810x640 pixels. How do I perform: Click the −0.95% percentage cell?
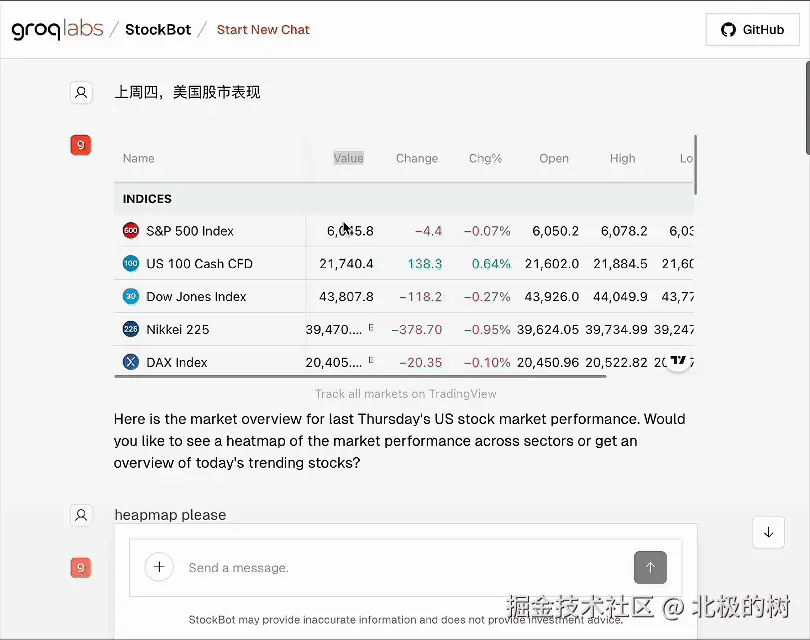click(x=487, y=329)
